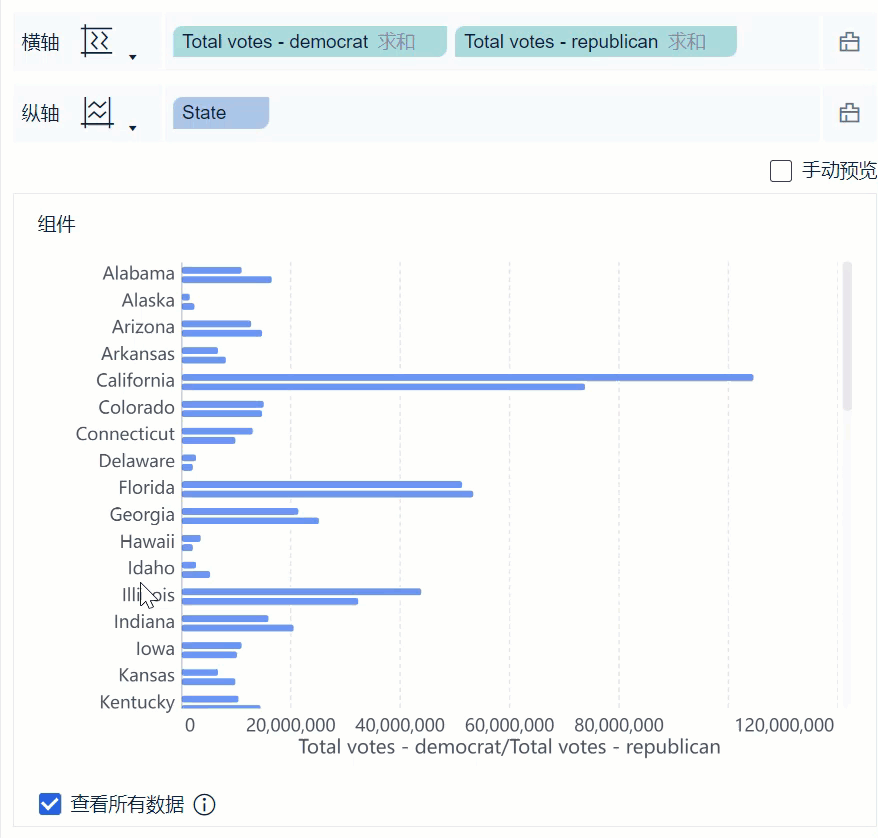Uncheck the 查看所有数据 checkbox
Image resolution: width=878 pixels, height=838 pixels.
point(50,804)
